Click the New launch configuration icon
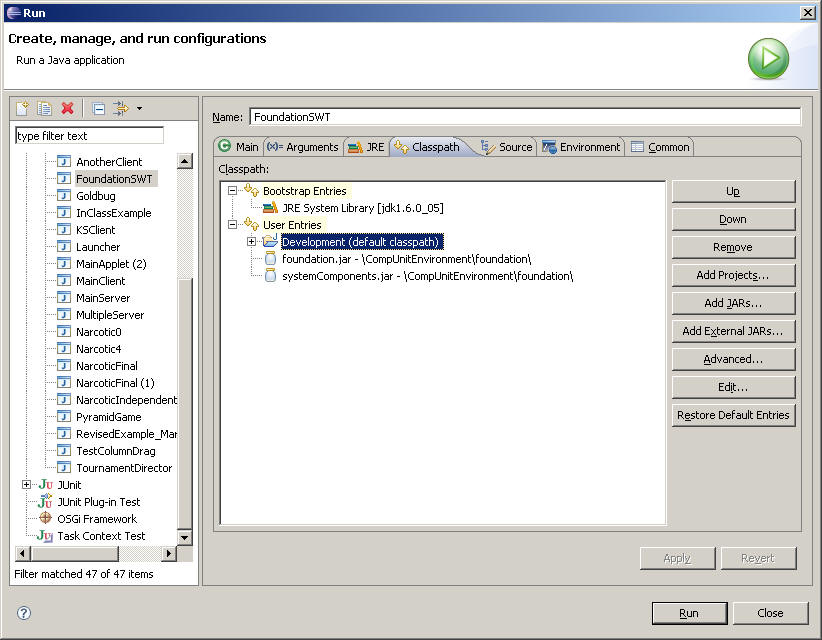Viewport: 822px width, 640px height. (x=22, y=108)
